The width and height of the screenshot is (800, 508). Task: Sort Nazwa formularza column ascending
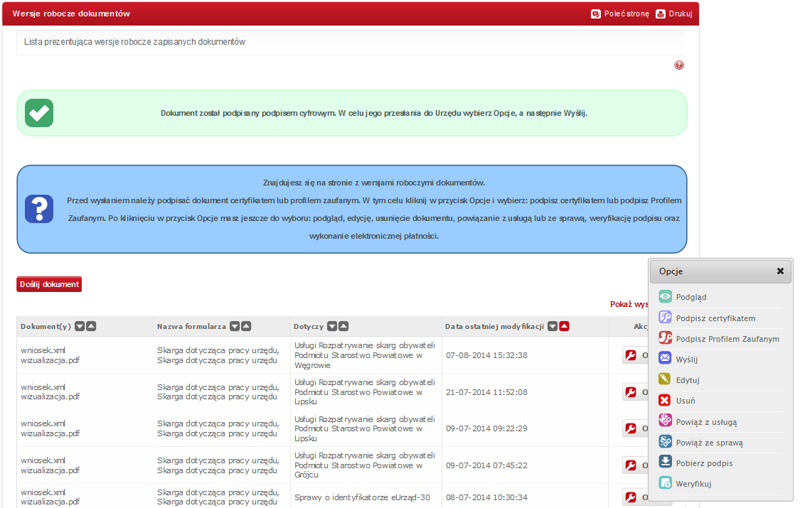[247, 326]
